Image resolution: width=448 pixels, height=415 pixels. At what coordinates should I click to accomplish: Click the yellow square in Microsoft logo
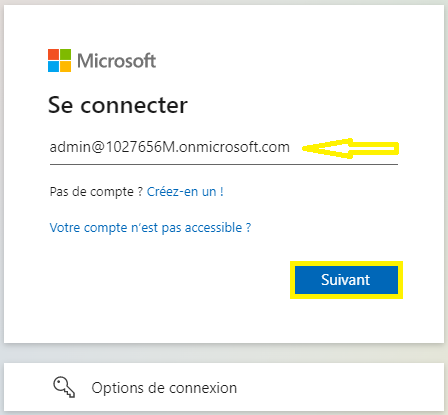(66, 67)
